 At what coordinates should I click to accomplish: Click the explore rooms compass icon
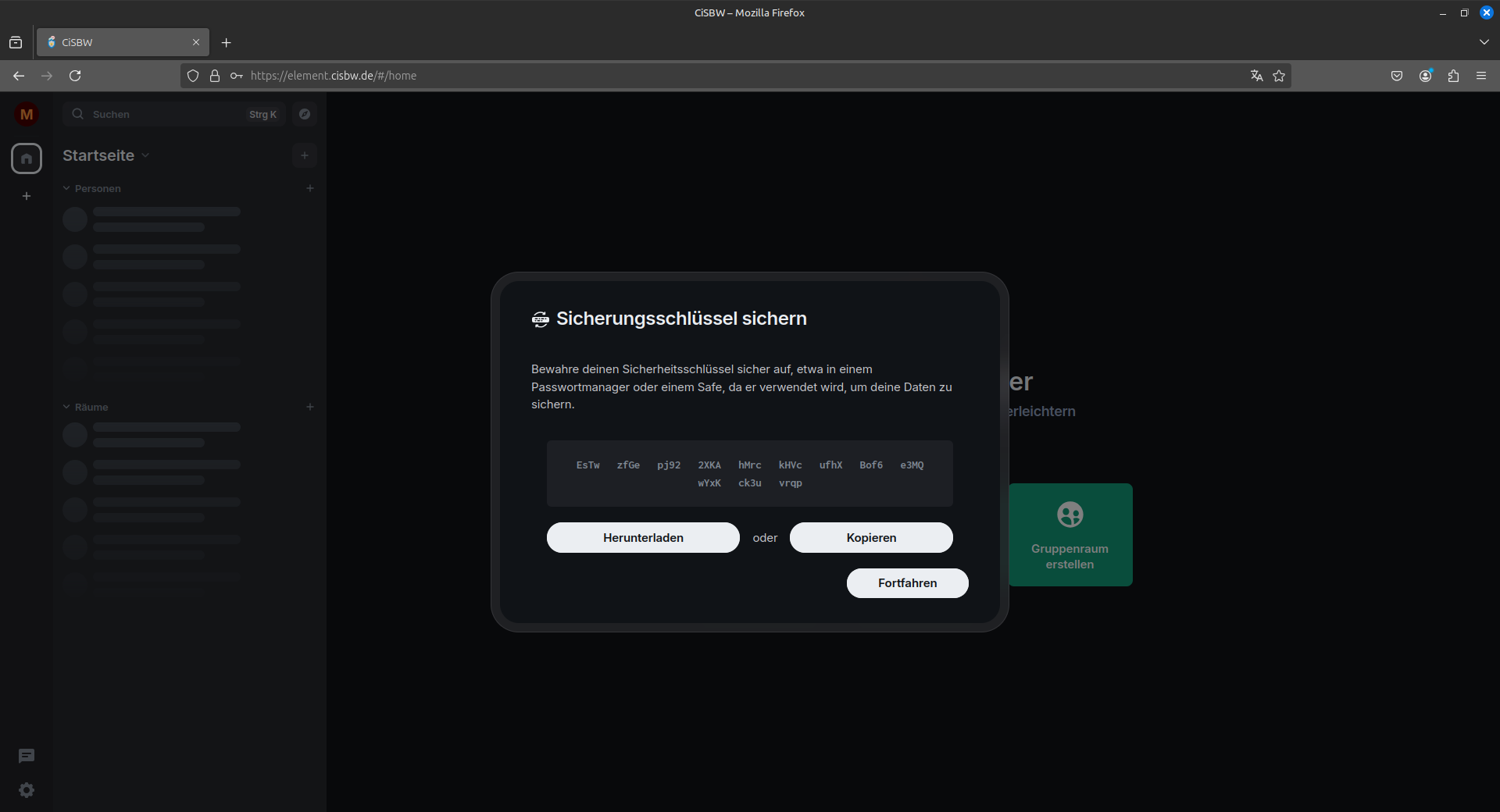point(305,114)
